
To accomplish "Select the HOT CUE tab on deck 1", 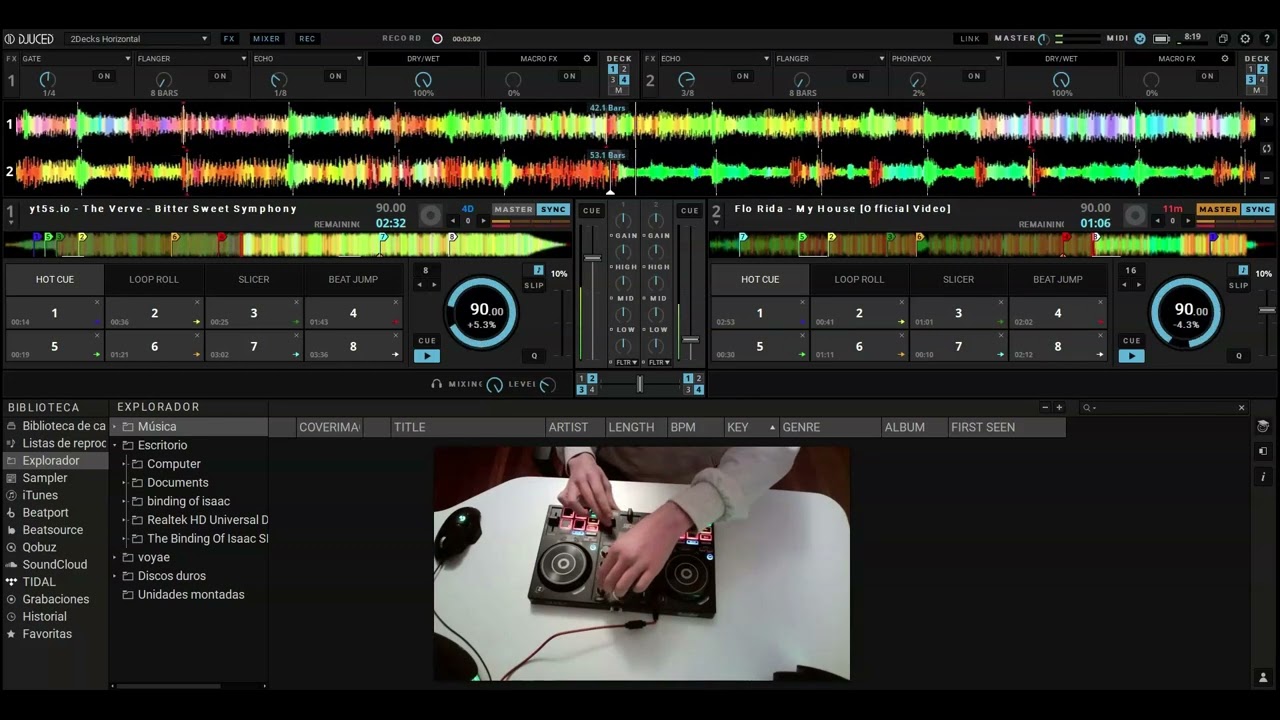I will [x=55, y=280].
